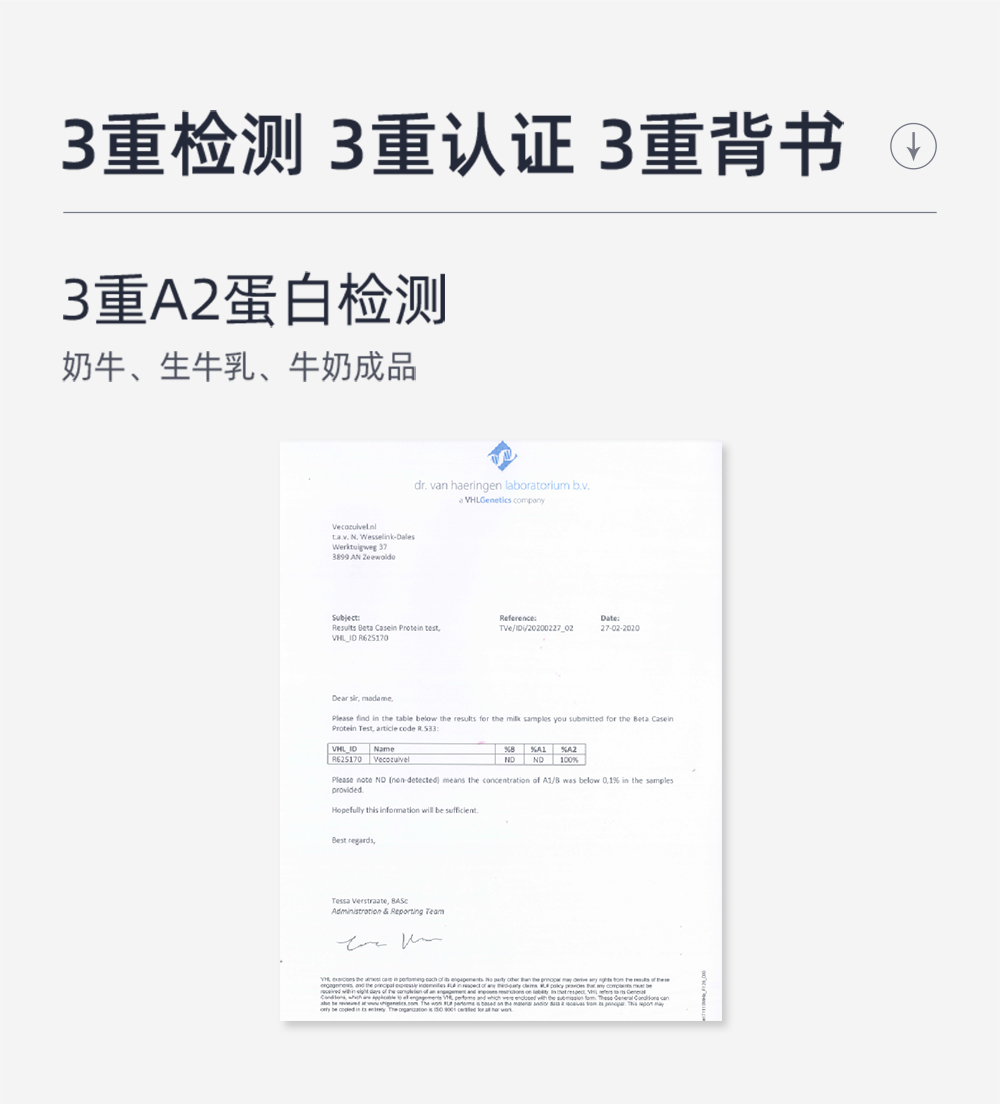Click the circled down arrow icon

[x=913, y=146]
